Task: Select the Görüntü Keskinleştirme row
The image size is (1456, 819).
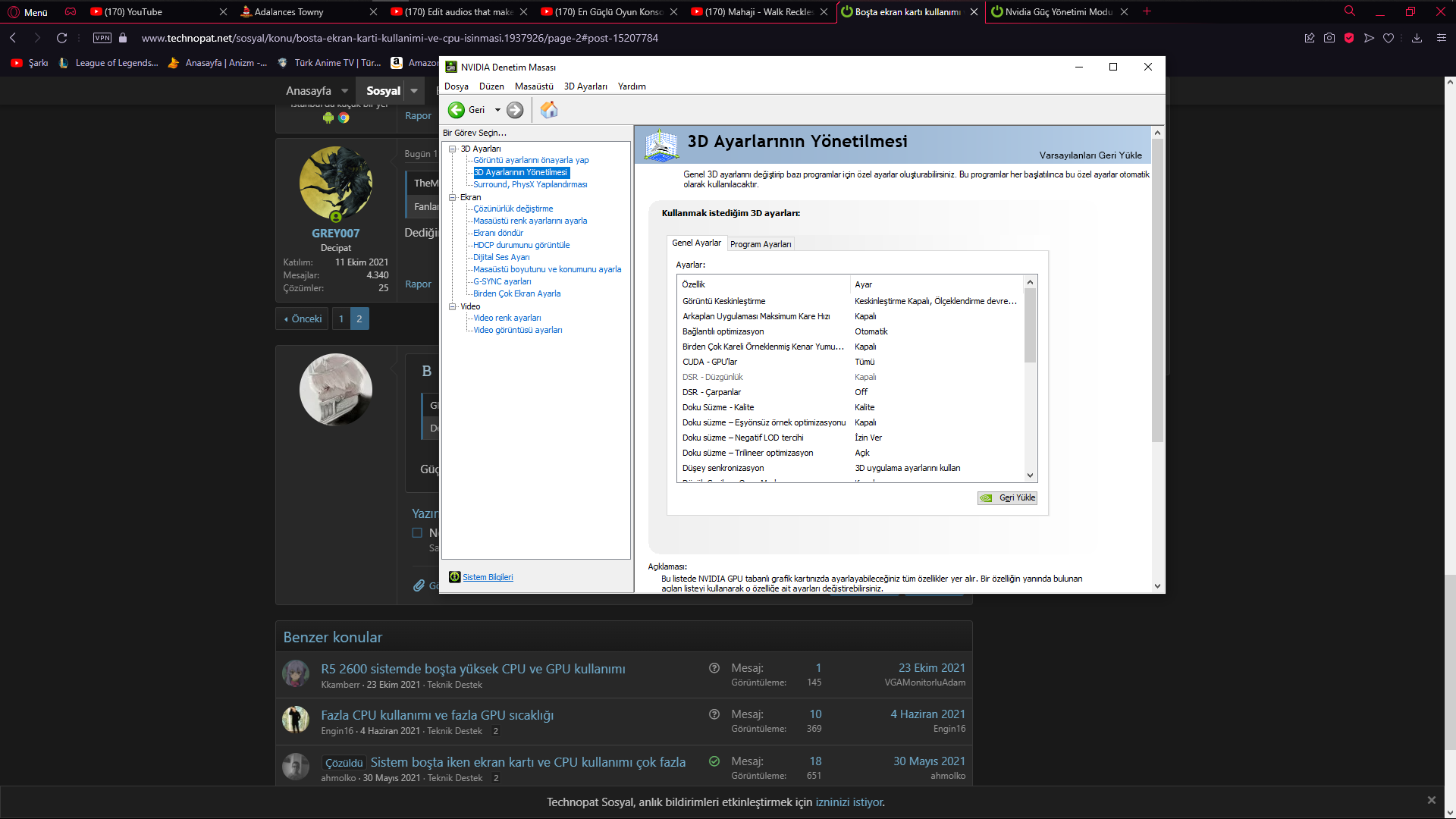Action: (x=850, y=301)
